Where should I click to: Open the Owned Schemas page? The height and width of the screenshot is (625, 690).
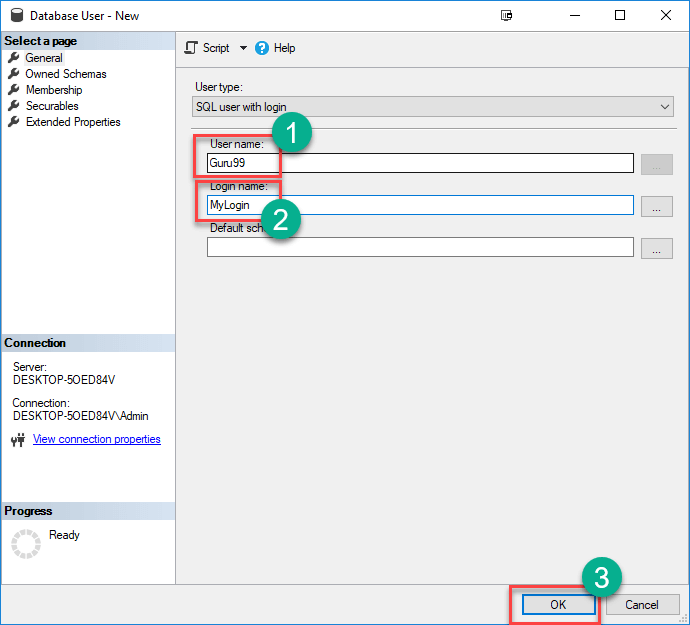[65, 74]
